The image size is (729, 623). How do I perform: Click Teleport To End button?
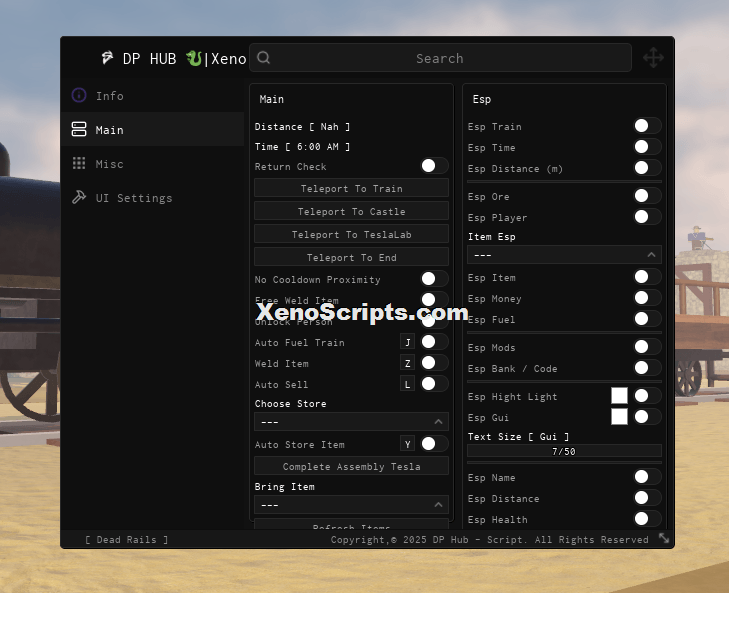pyautogui.click(x=351, y=257)
